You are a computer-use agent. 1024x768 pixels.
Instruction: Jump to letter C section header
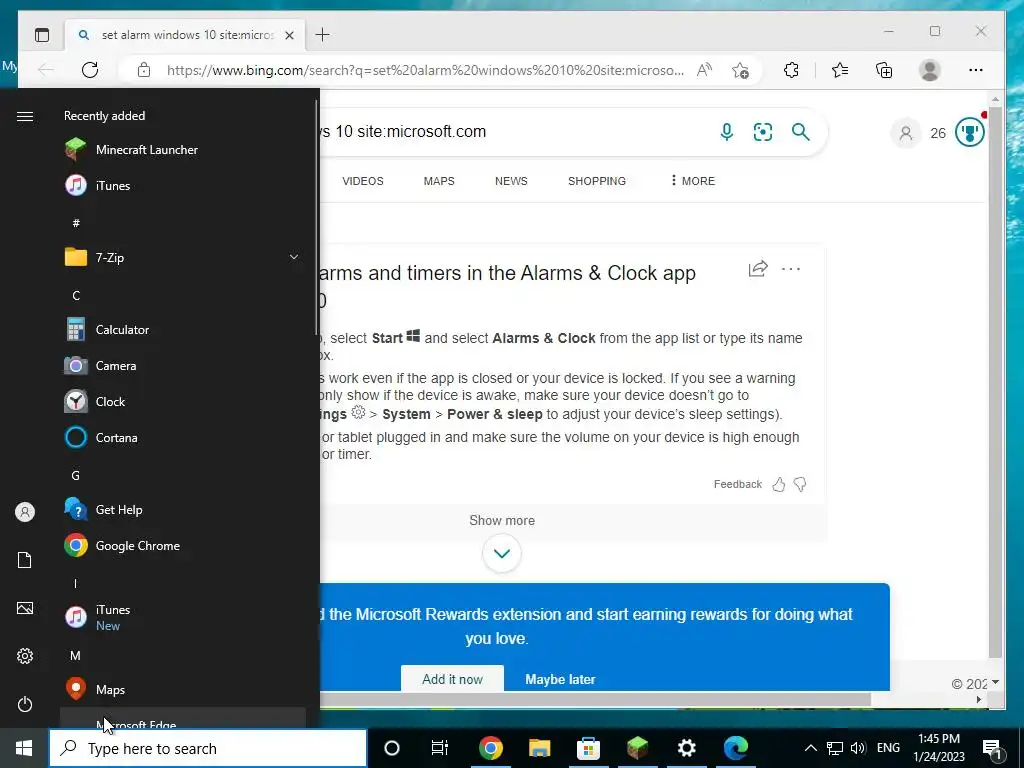(76, 295)
